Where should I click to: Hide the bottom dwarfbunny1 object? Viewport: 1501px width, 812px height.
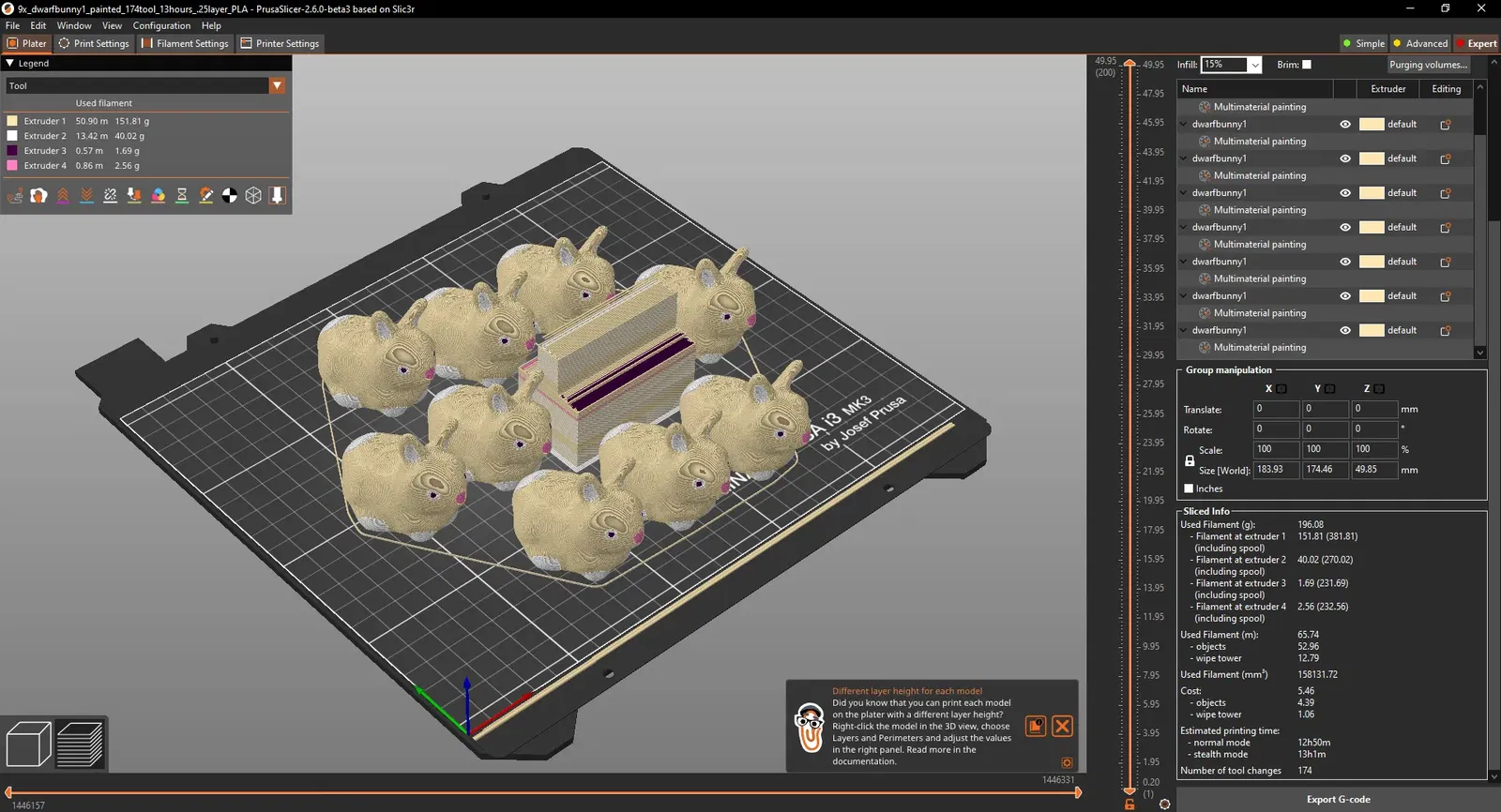click(x=1345, y=330)
